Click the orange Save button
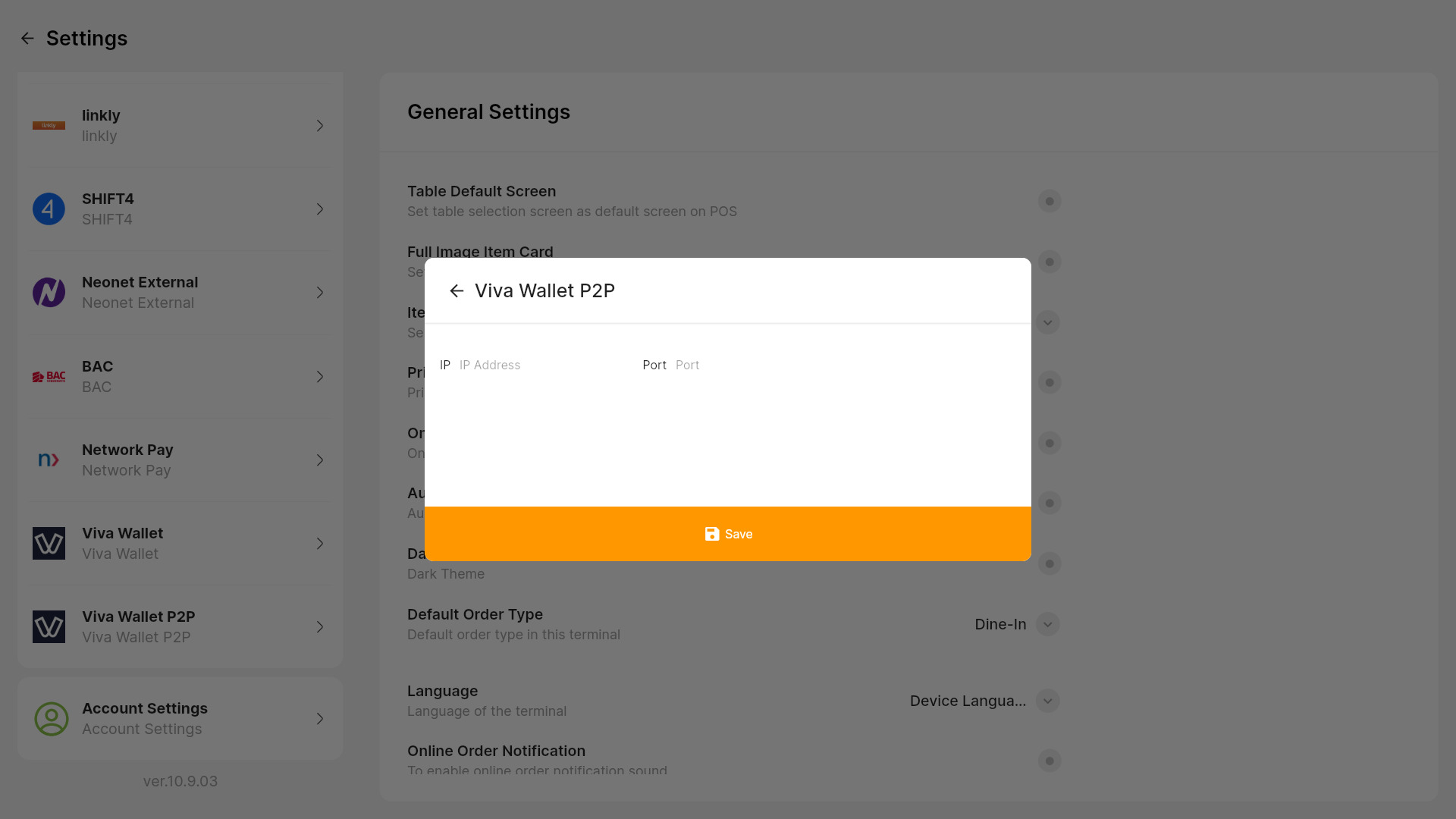This screenshot has width=1456, height=819. [728, 535]
